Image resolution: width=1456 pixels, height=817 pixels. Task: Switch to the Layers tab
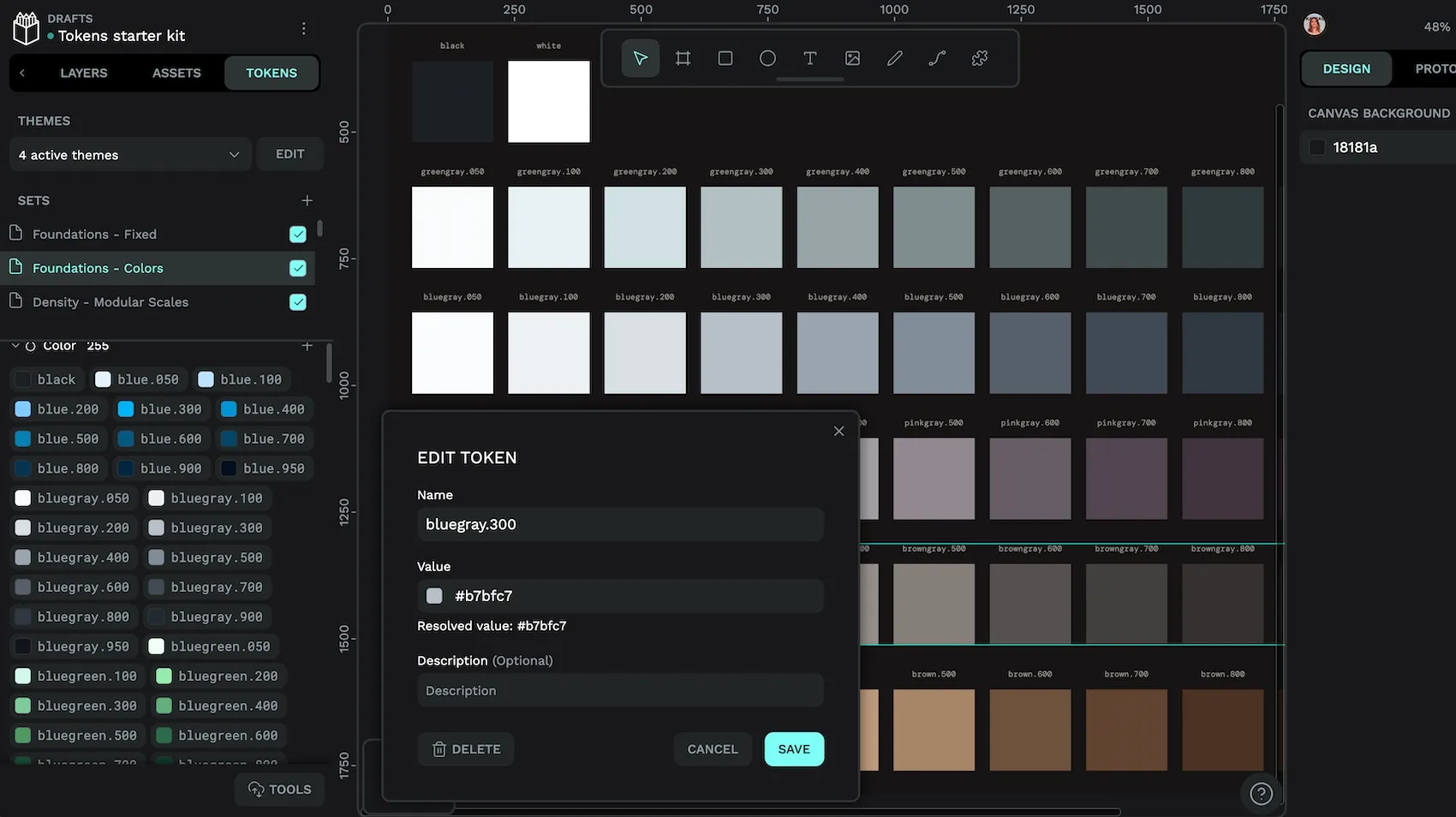[x=84, y=73]
